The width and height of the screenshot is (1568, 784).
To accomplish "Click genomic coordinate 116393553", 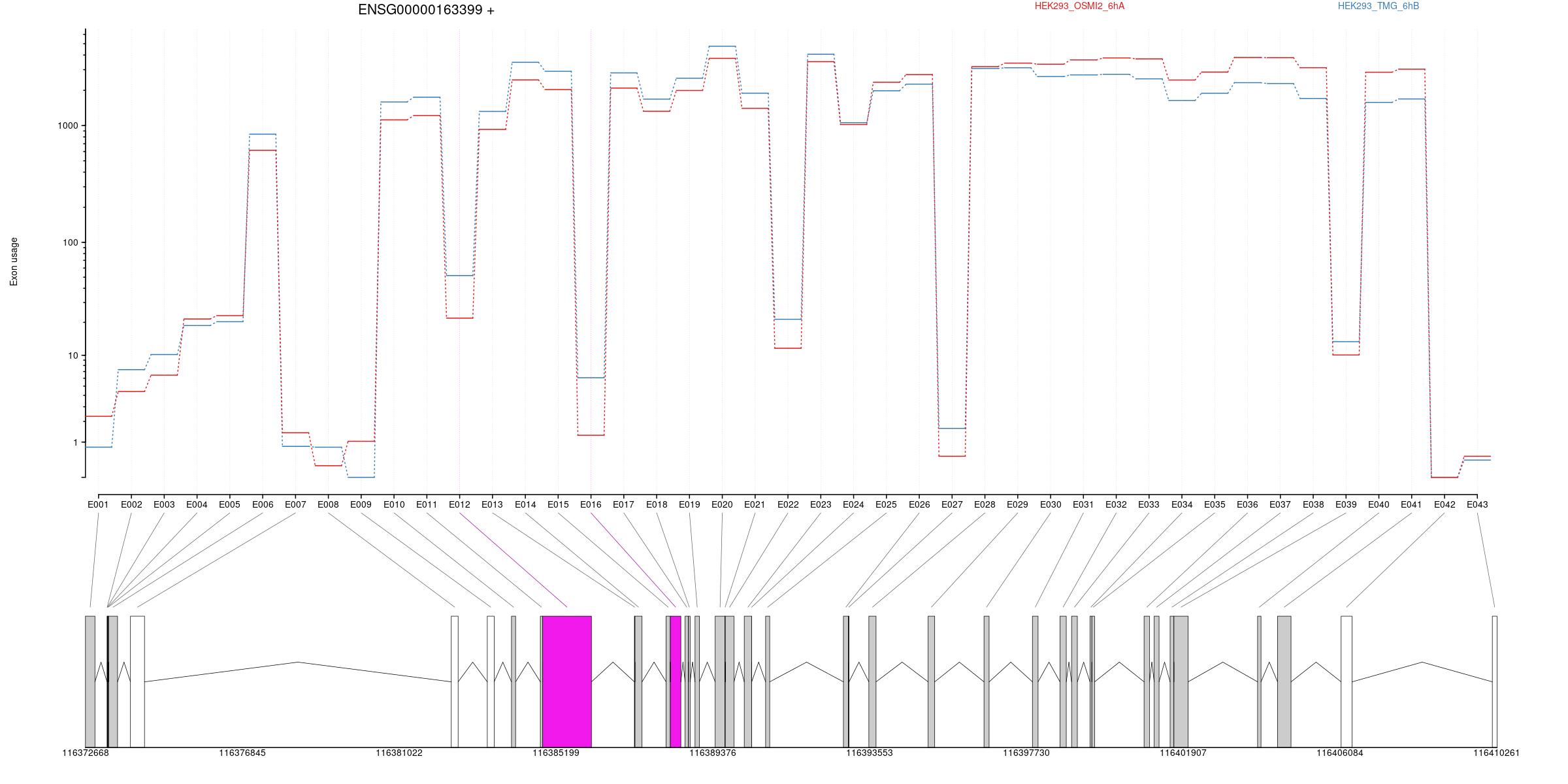I will (x=870, y=753).
